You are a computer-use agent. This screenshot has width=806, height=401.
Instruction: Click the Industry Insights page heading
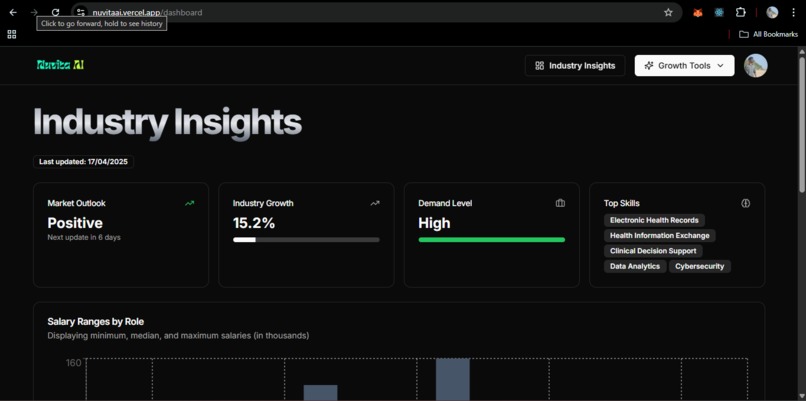[168, 122]
